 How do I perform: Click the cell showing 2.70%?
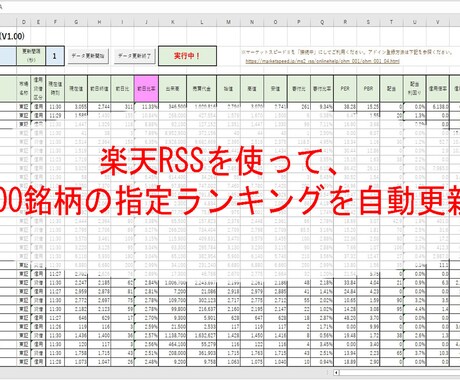tap(146, 318)
